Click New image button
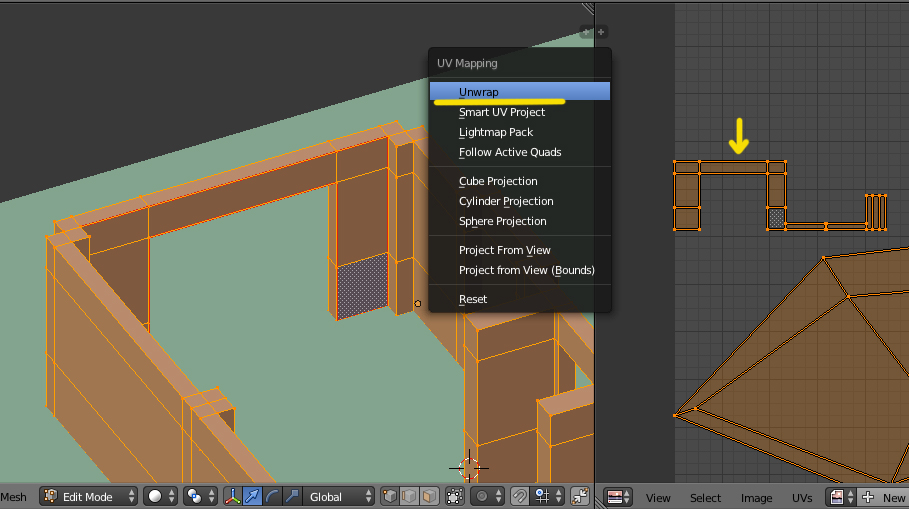 (x=883, y=497)
